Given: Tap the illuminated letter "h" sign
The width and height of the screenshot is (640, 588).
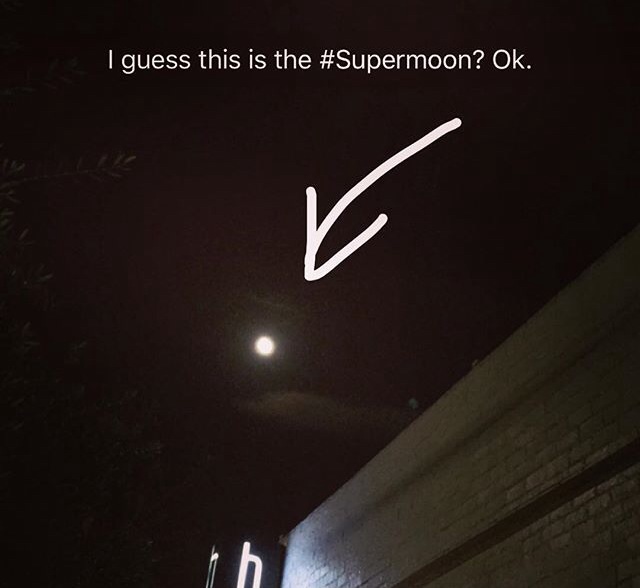Looking at the screenshot, I should pos(250,566).
